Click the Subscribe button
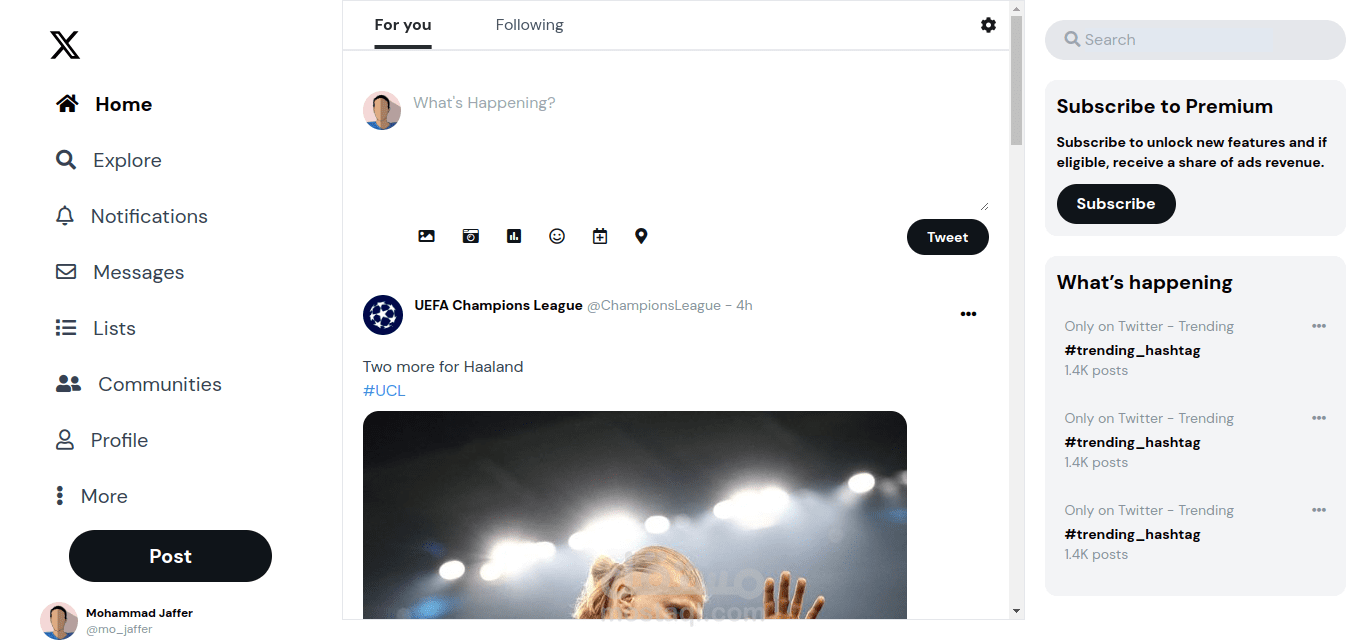 coord(1116,204)
